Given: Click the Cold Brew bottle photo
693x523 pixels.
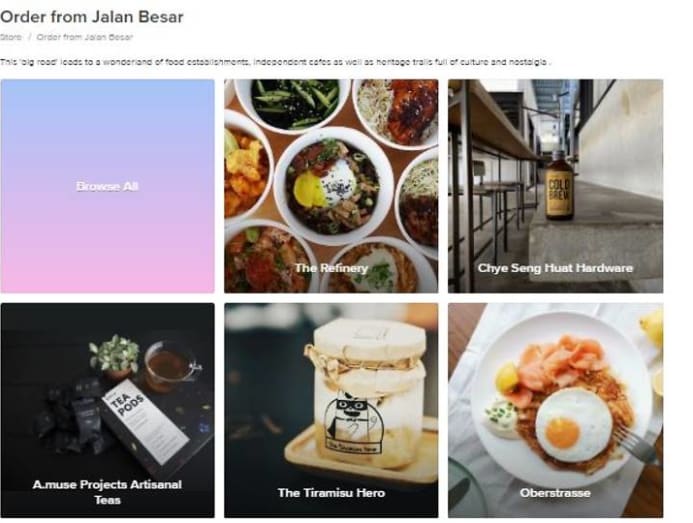Looking at the screenshot, I should point(560,186).
